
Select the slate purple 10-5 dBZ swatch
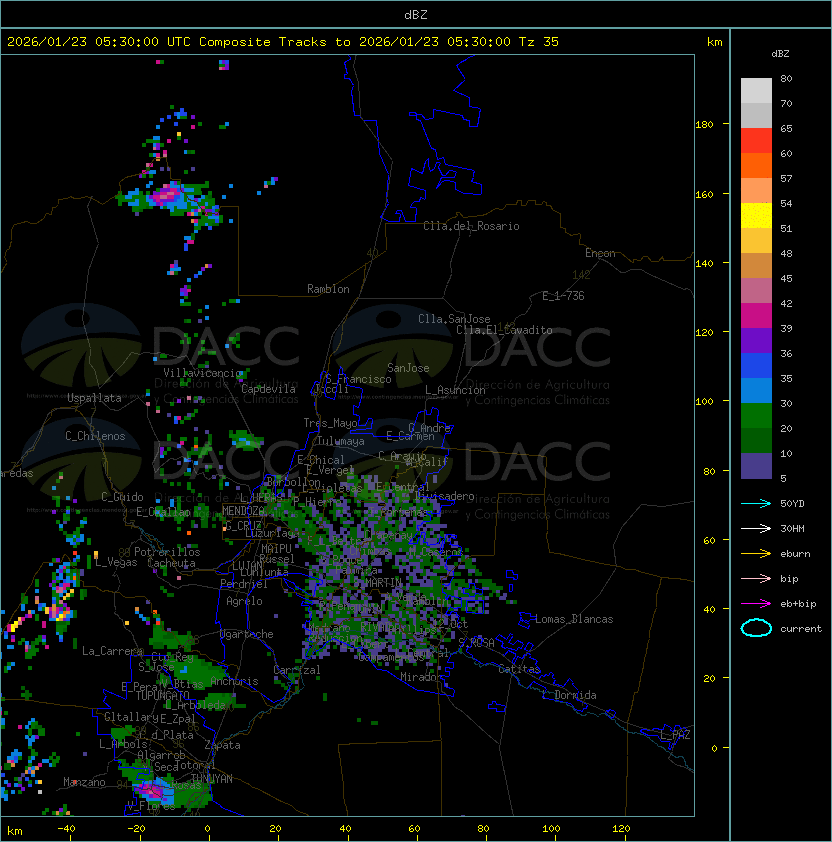[756, 466]
